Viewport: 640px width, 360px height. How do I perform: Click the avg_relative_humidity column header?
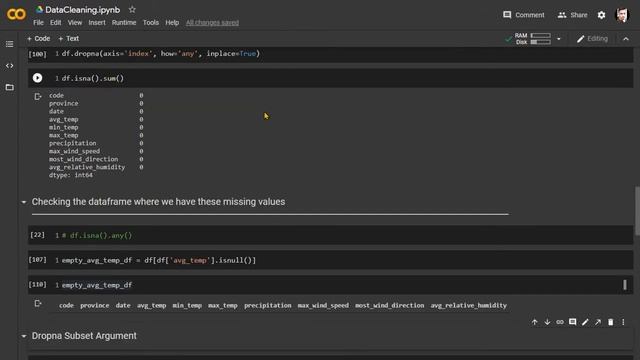469,305
